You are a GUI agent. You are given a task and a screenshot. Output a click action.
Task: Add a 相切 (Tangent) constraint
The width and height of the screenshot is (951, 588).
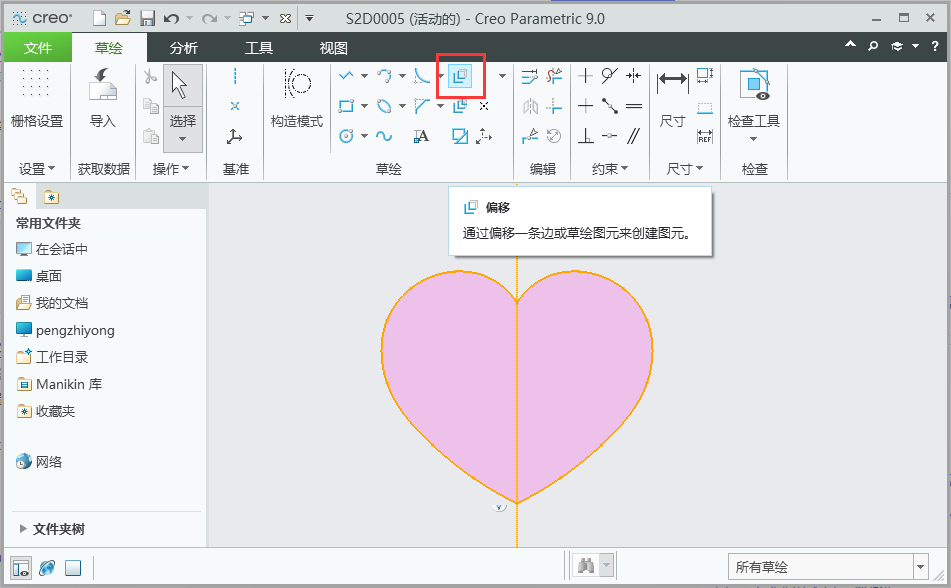[608, 75]
